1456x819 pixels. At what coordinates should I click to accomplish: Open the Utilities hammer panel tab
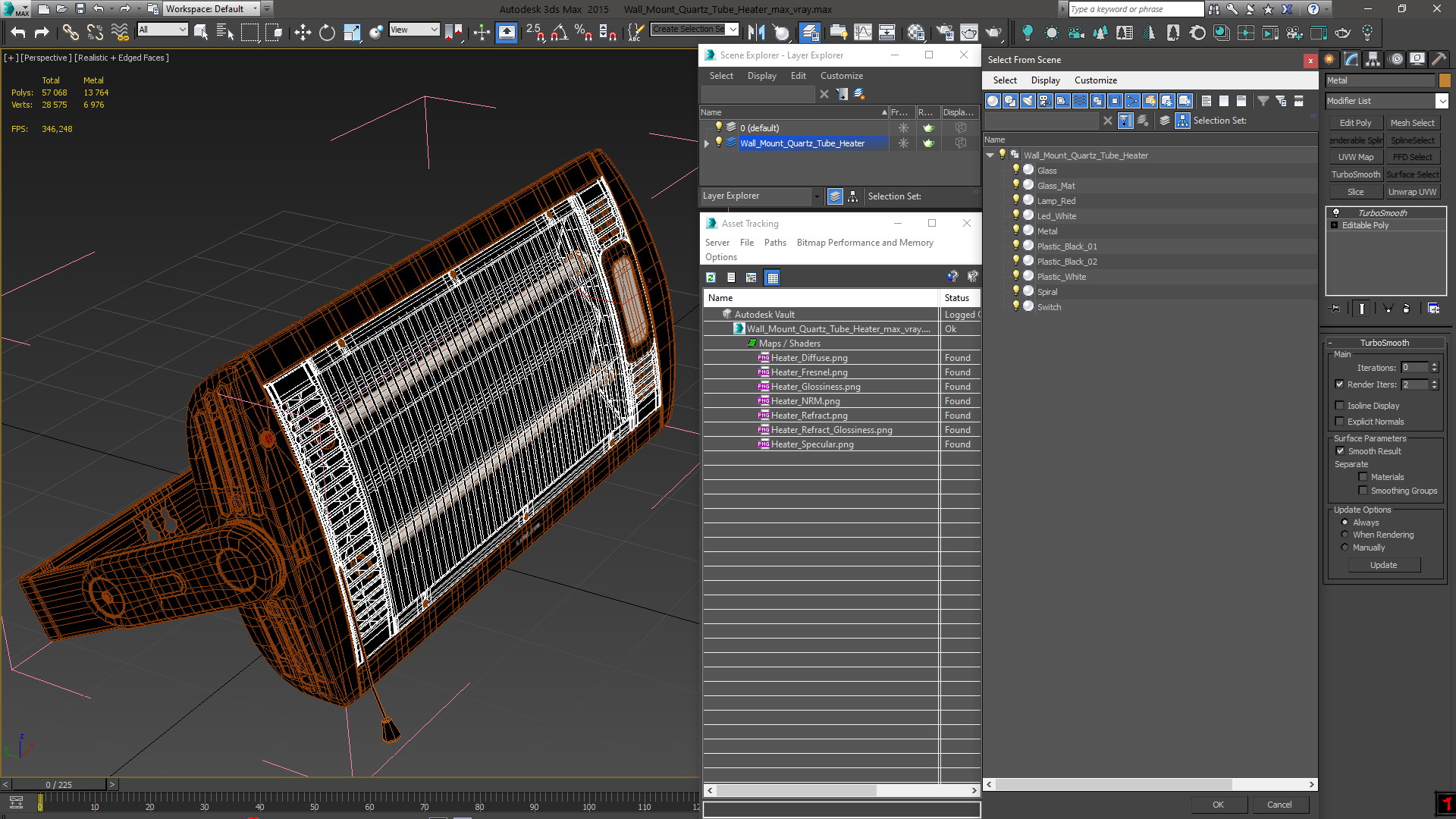tap(1439, 59)
